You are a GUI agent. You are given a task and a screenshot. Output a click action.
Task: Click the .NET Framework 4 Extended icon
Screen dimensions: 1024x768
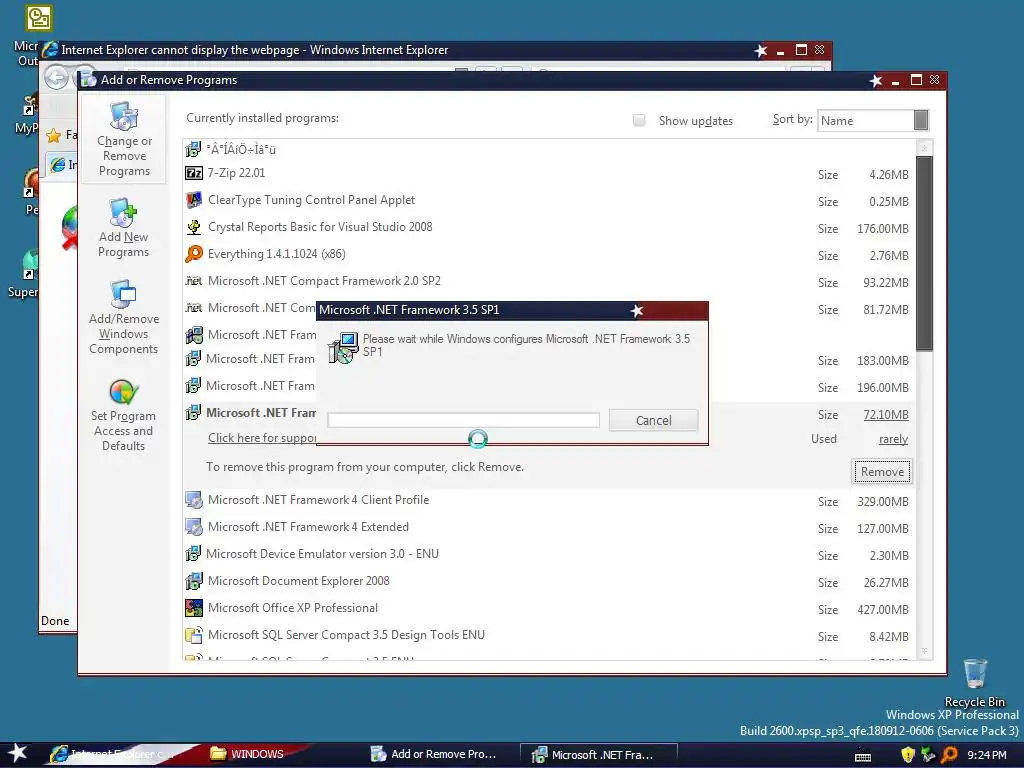pos(194,527)
